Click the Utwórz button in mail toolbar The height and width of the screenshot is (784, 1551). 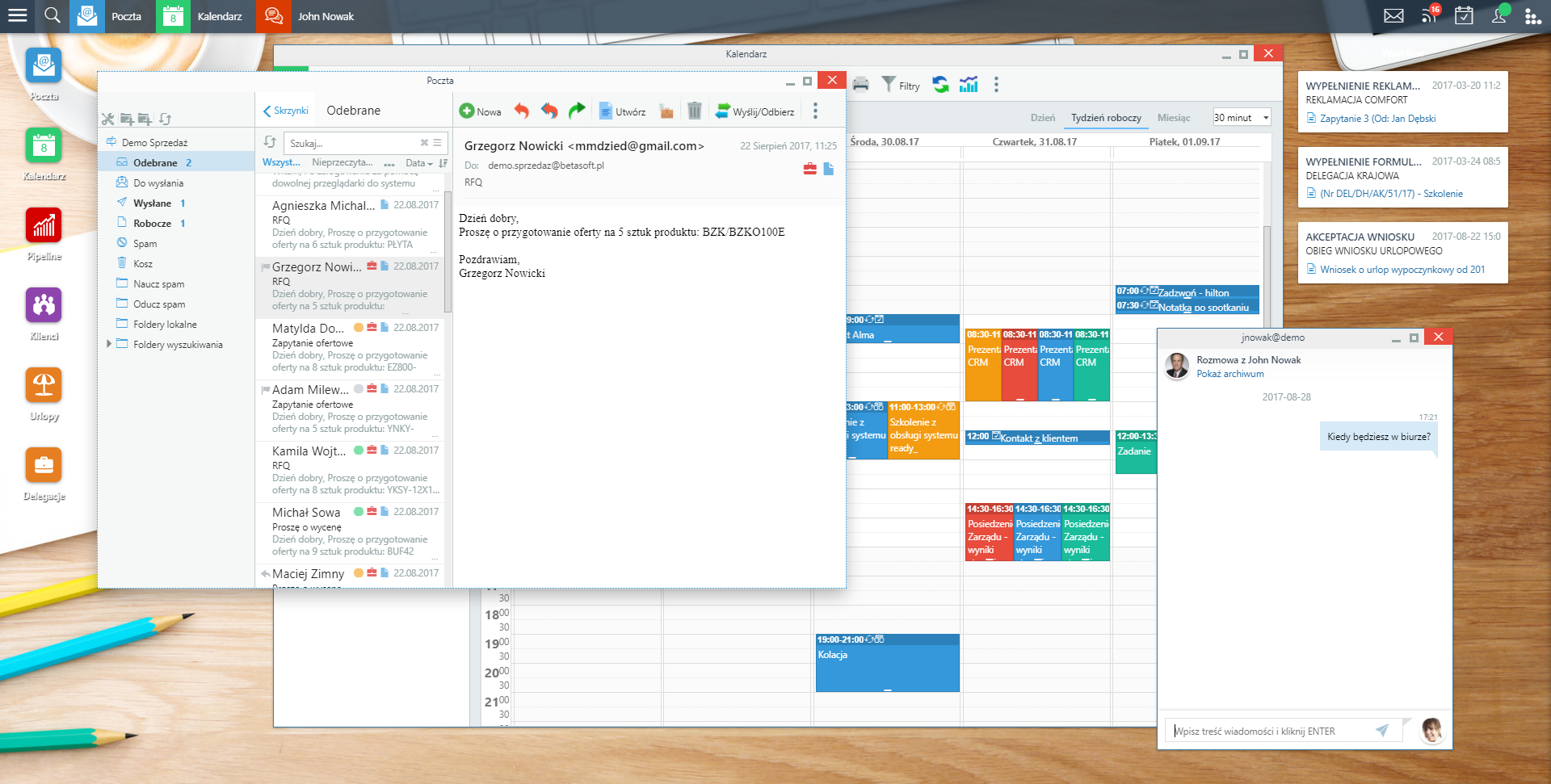coord(622,111)
